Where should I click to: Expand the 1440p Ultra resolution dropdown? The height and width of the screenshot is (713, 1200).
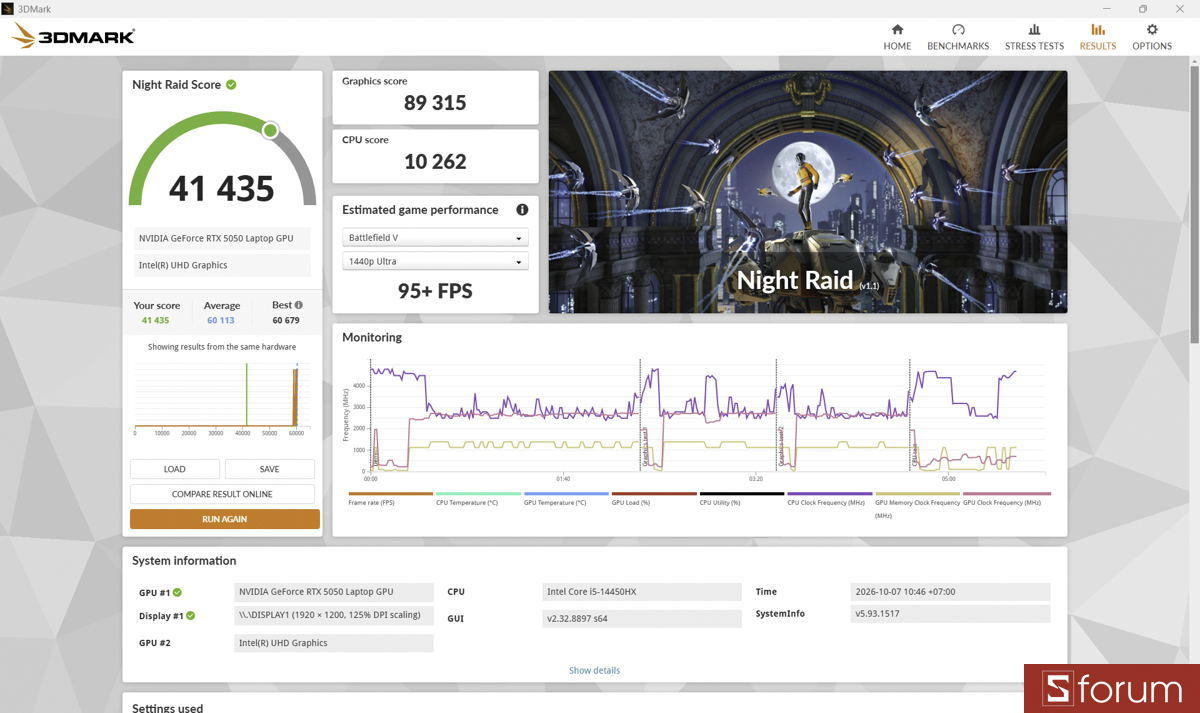[435, 262]
